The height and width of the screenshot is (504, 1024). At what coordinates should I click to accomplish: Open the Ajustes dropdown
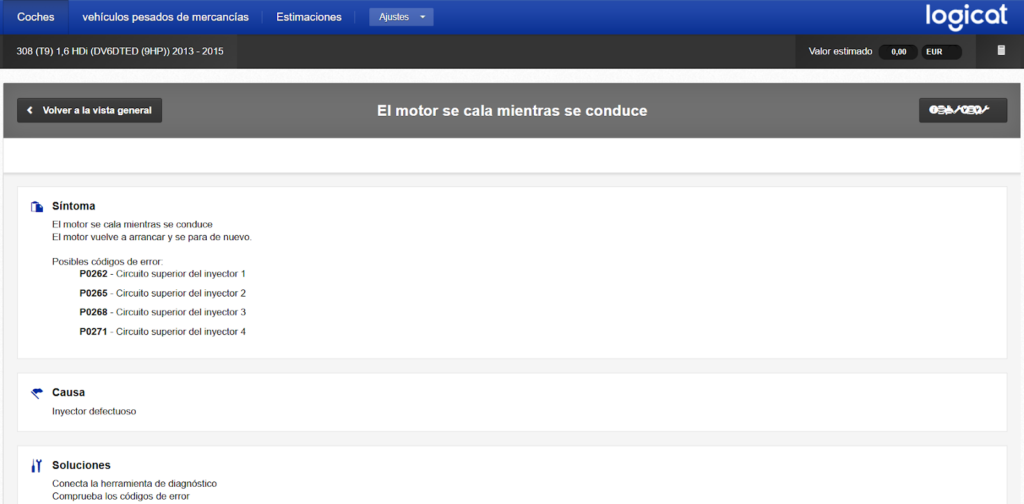401,17
